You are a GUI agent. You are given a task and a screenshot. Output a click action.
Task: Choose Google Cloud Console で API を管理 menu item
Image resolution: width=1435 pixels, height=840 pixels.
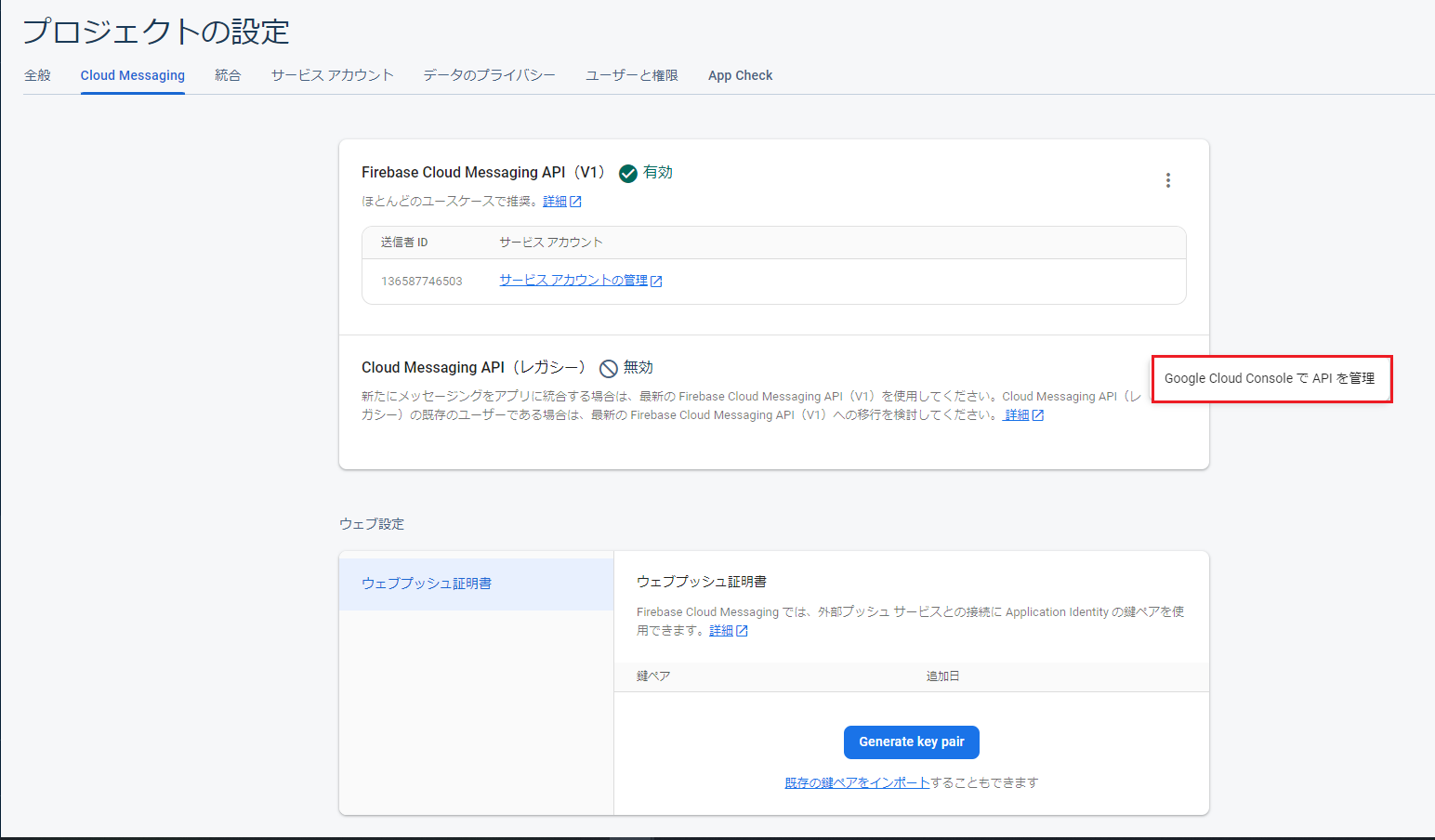pos(1272,378)
